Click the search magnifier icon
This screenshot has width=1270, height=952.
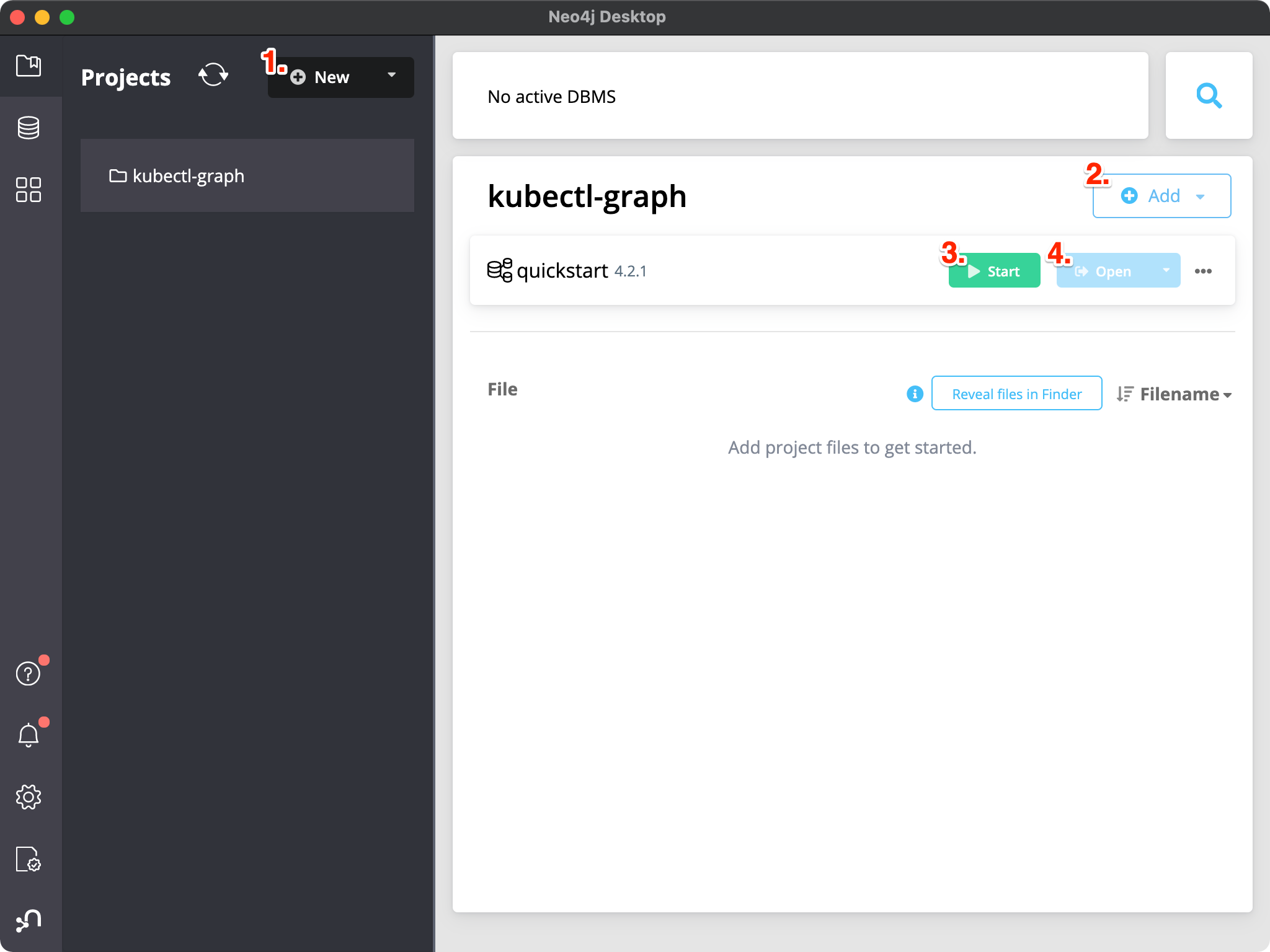[1209, 95]
